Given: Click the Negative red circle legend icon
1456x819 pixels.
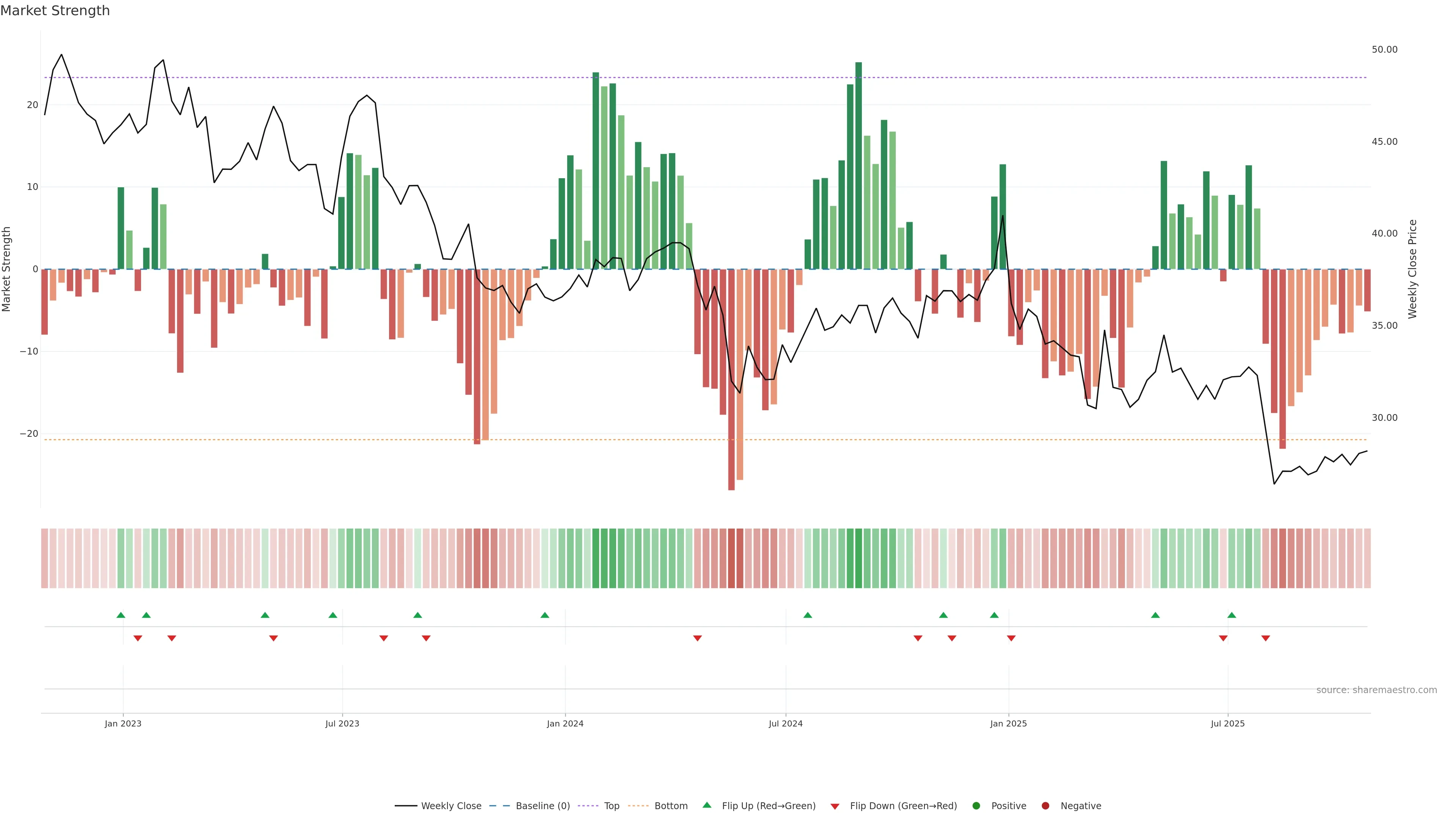Looking at the screenshot, I should (1045, 806).
